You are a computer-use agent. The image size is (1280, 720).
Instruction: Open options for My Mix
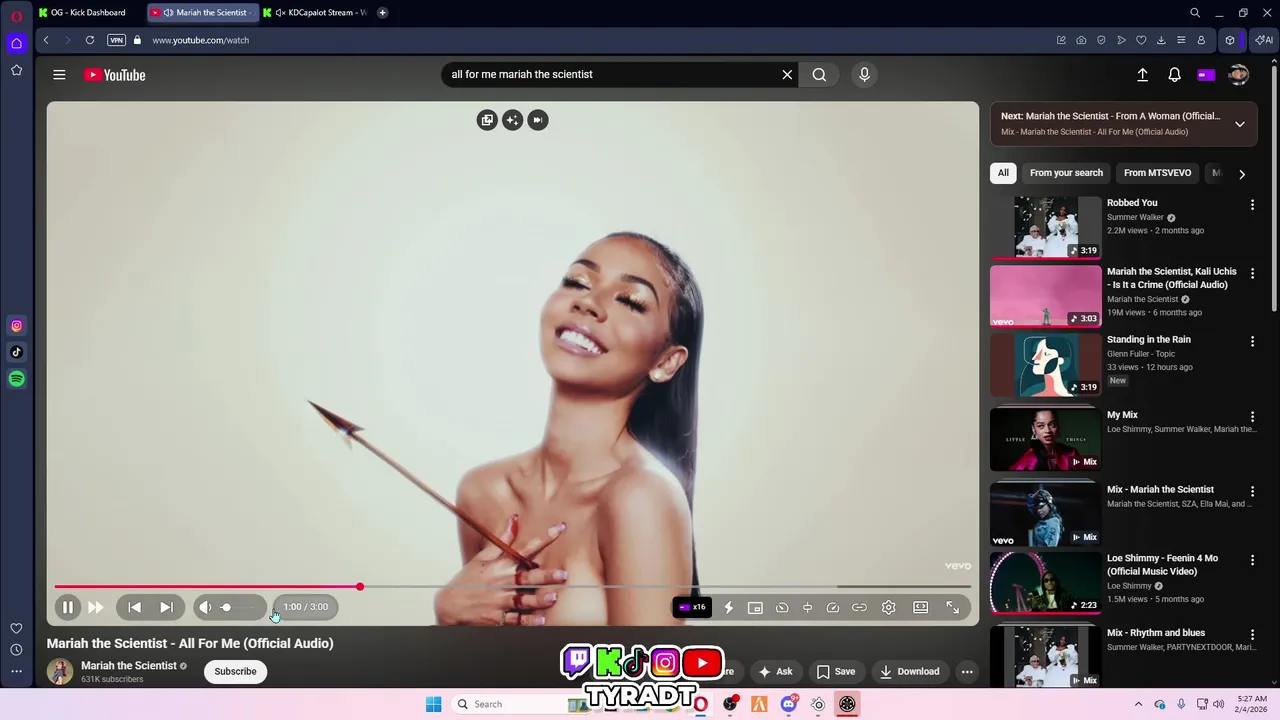1252,417
